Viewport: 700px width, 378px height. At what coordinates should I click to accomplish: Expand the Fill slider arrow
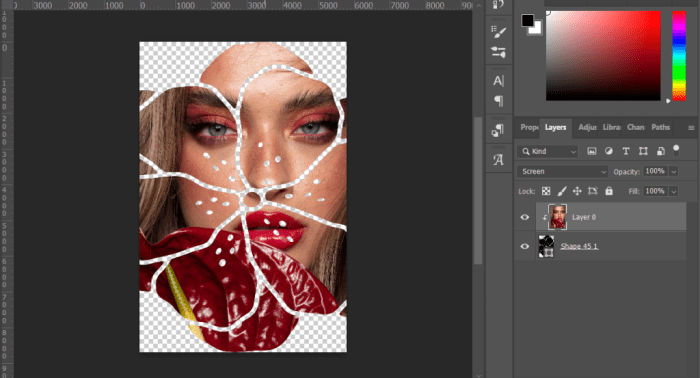[x=674, y=191]
